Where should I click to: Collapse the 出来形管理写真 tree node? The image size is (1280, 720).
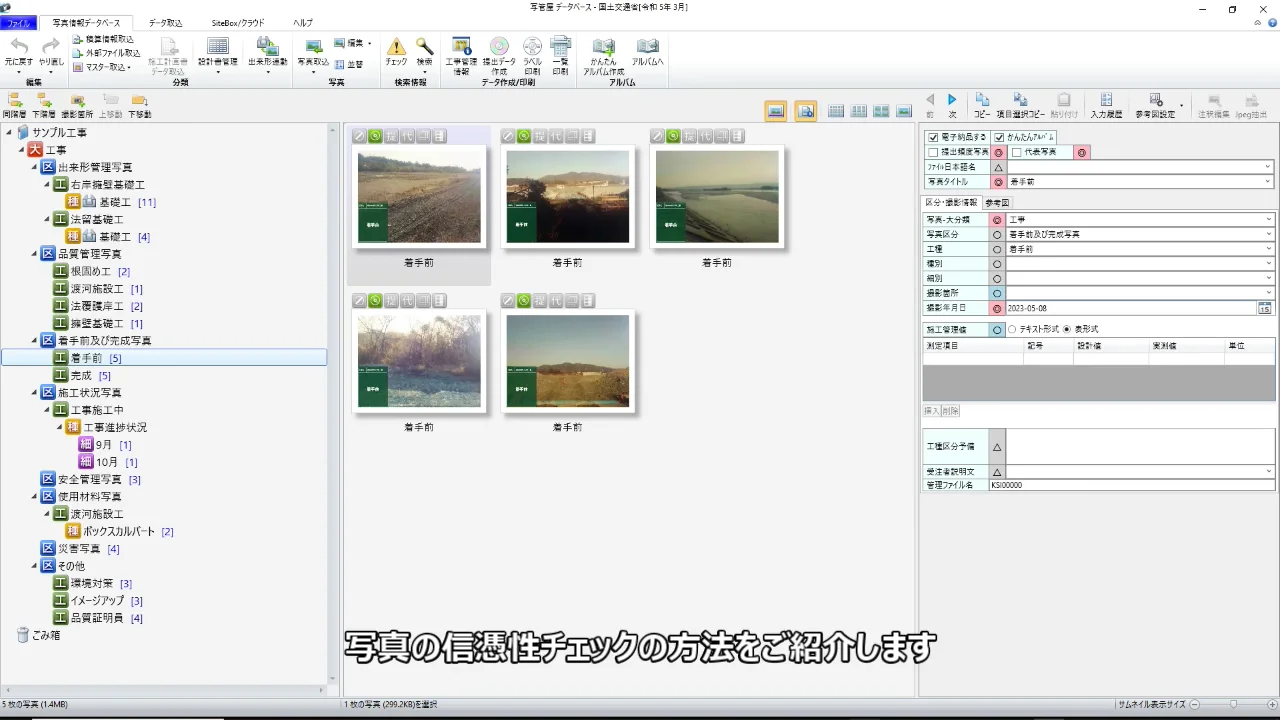(x=34, y=167)
